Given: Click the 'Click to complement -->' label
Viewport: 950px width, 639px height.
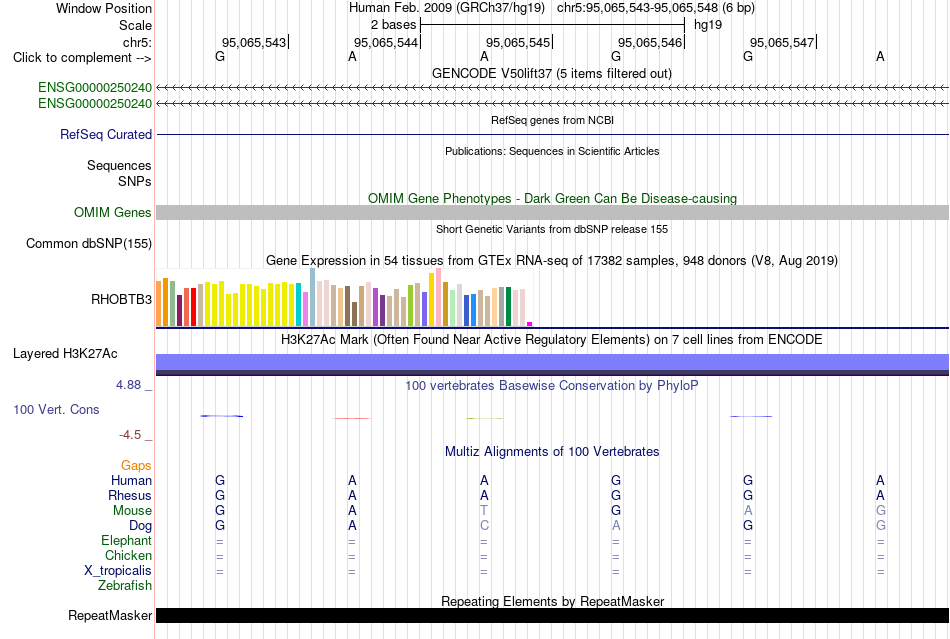Looking at the screenshot, I should (82, 58).
